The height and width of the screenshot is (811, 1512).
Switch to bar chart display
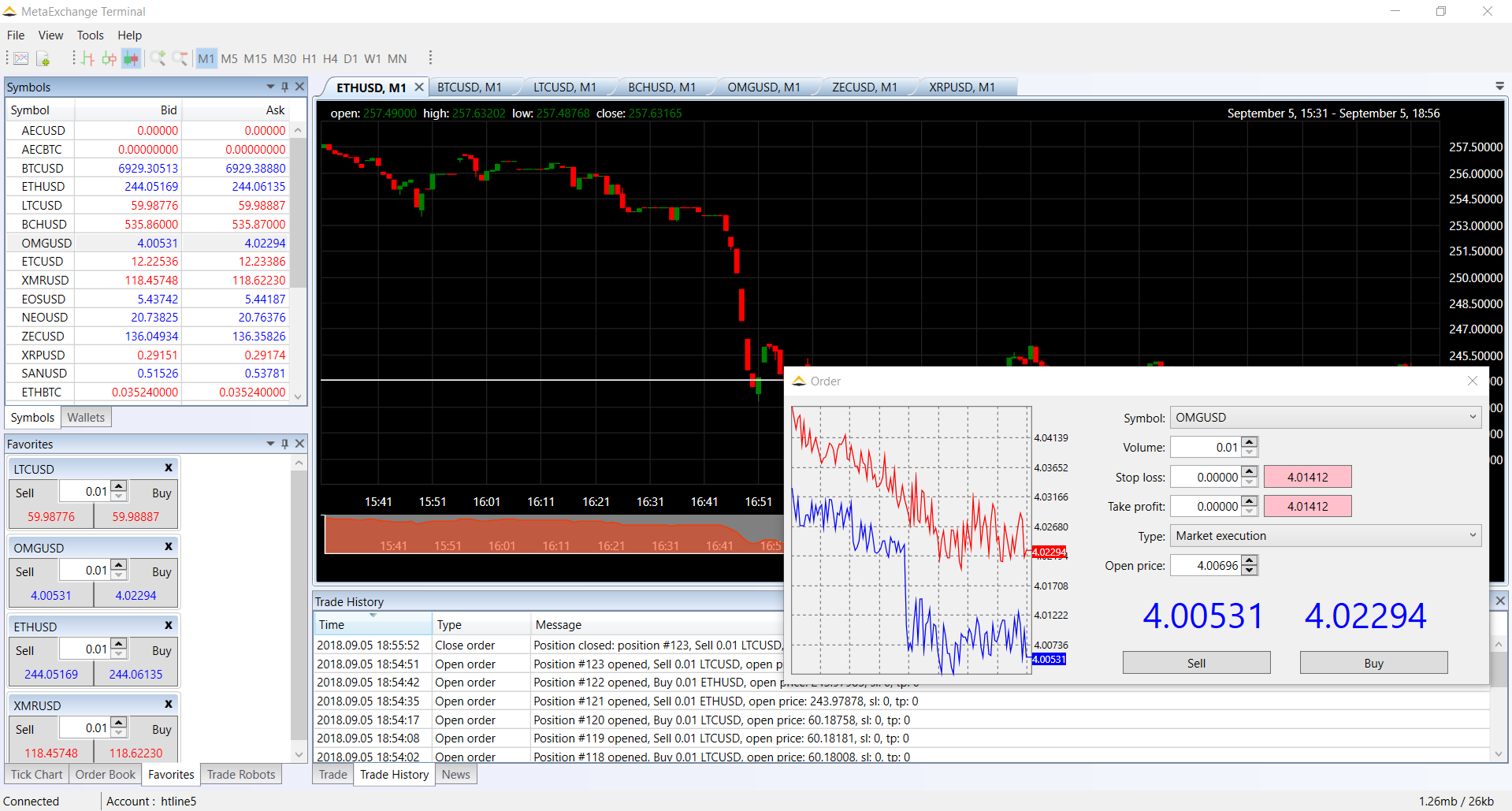pos(87,58)
